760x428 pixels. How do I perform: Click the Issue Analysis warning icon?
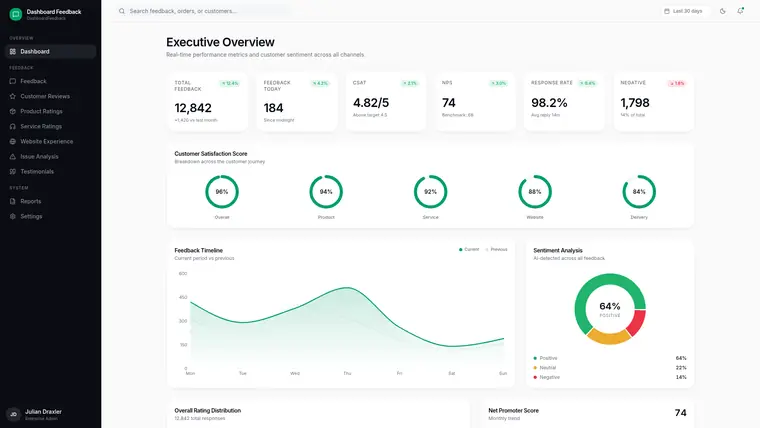pos(13,157)
